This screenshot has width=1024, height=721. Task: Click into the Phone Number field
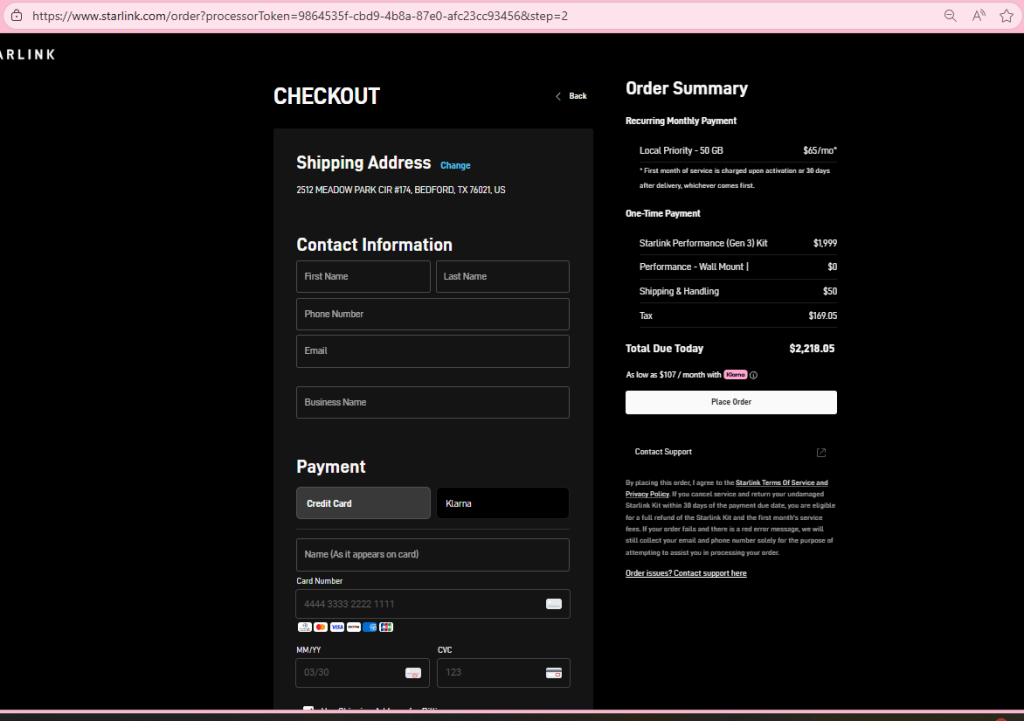click(433, 314)
